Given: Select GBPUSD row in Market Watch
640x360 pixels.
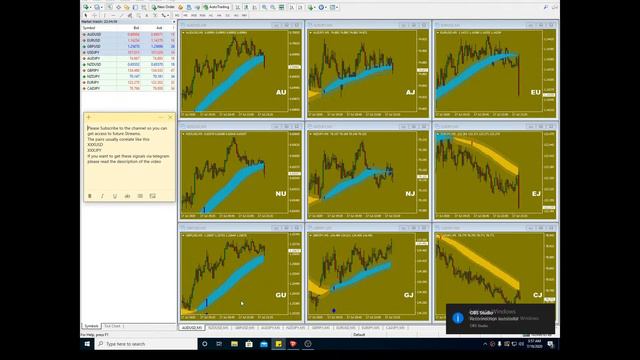Looking at the screenshot, I should (128, 47).
